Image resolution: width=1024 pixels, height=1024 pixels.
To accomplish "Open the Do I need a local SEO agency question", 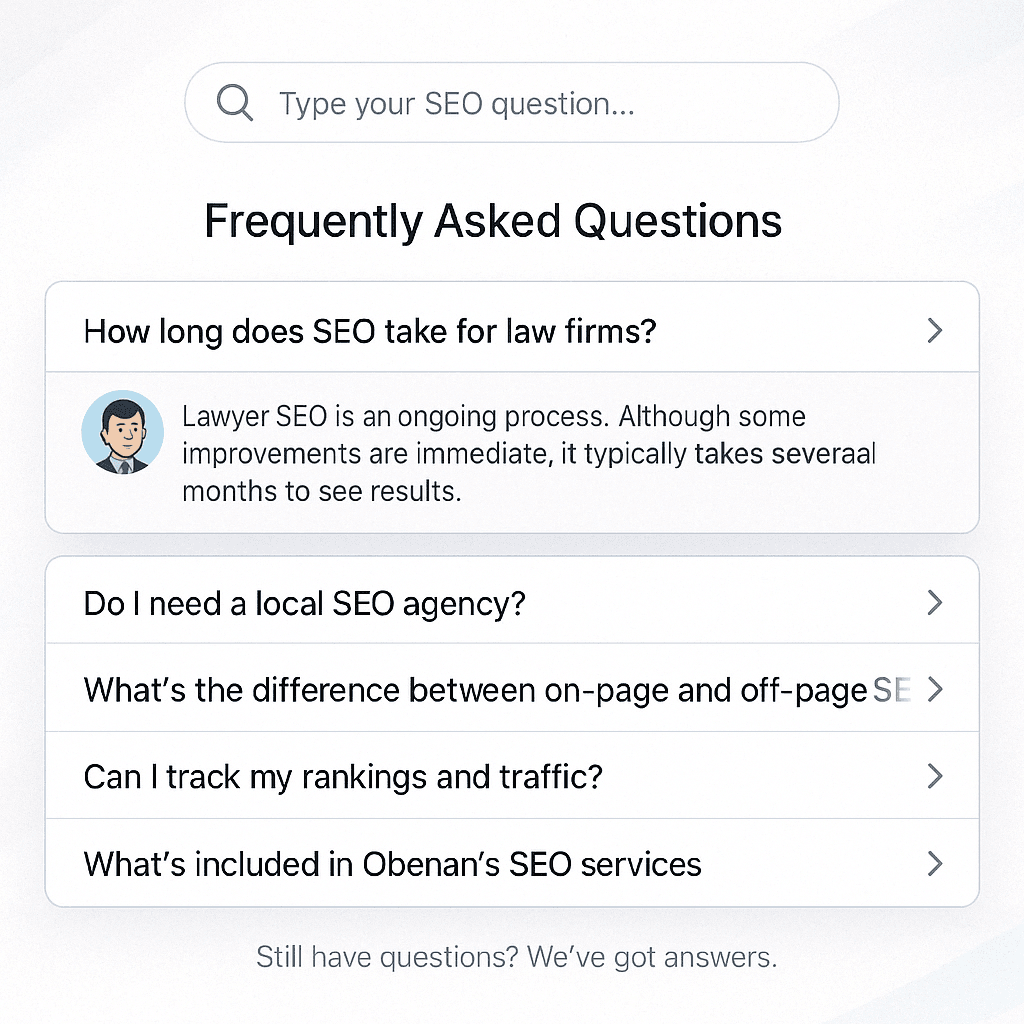I will click(512, 600).
